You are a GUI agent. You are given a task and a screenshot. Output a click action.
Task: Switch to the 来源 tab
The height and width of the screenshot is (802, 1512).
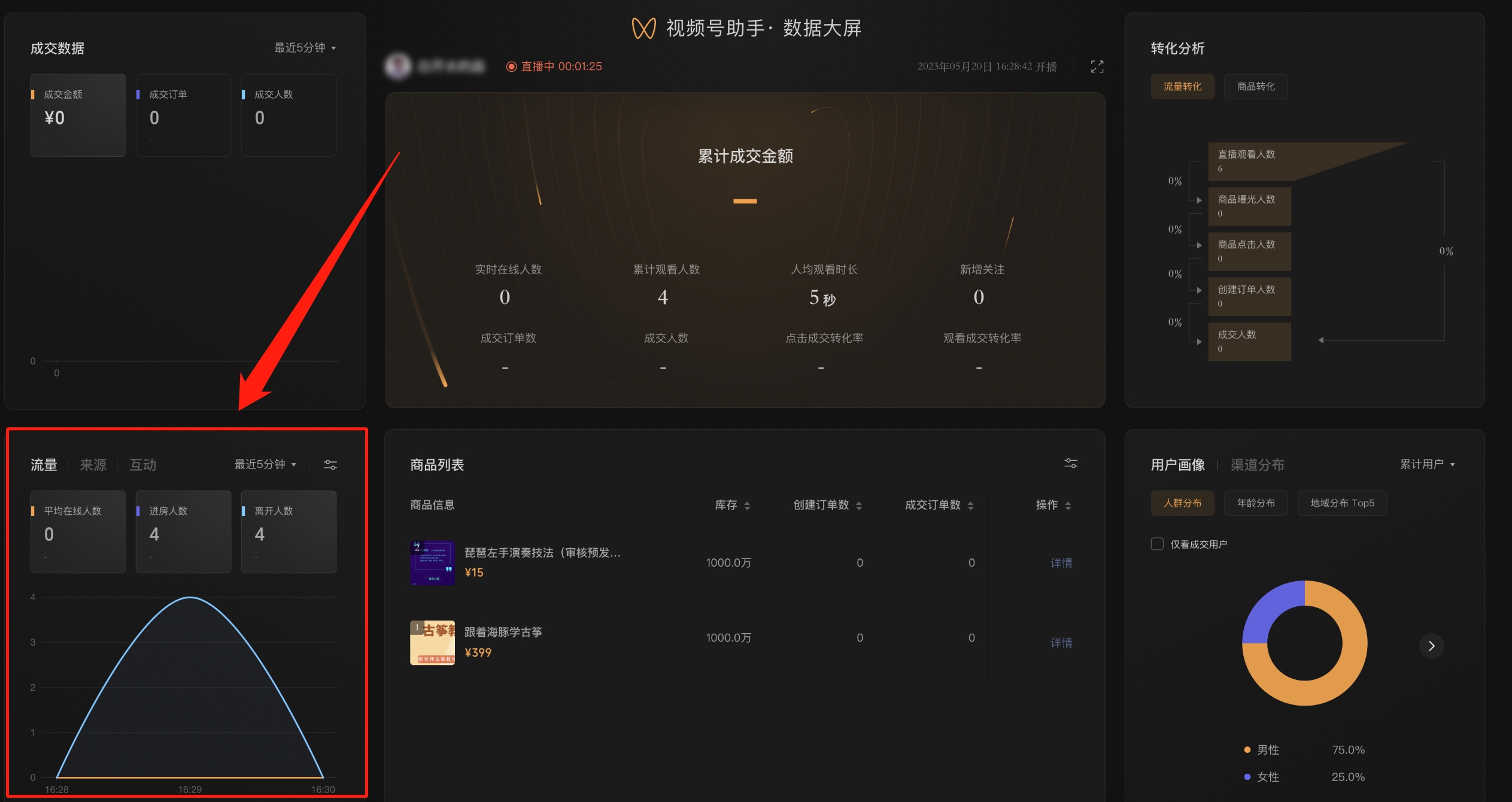coord(93,465)
